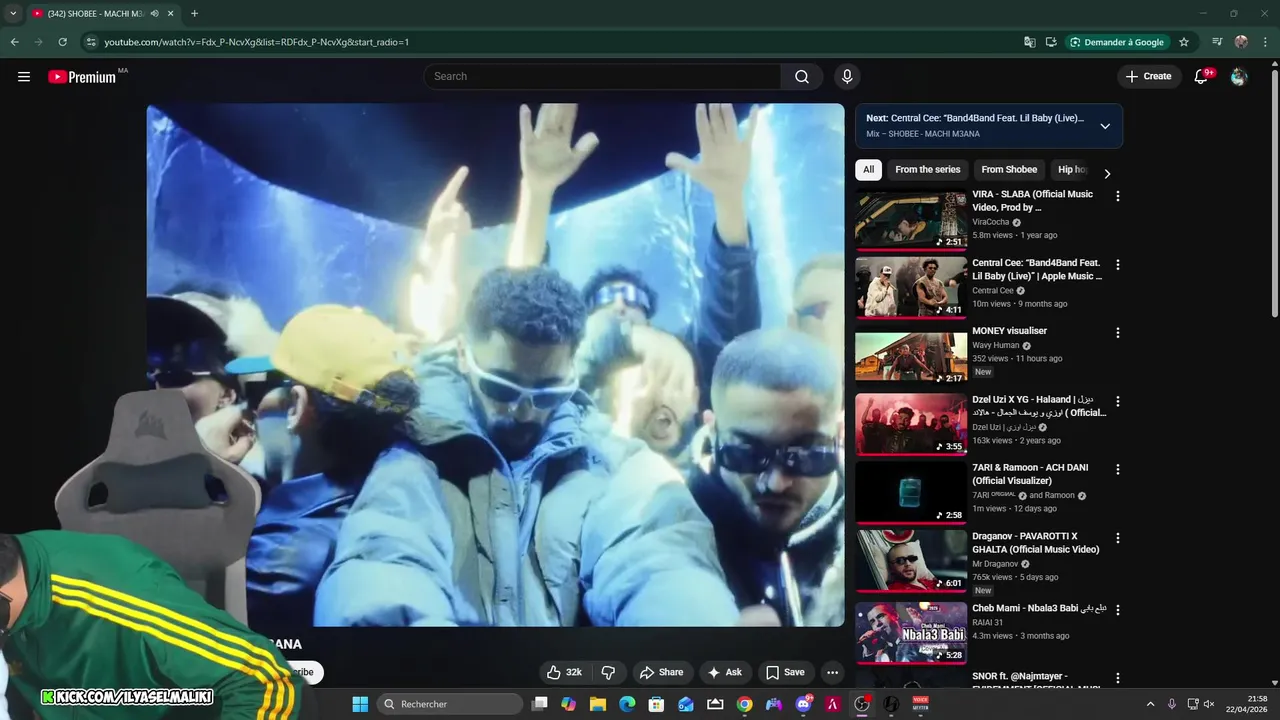Open options menu for Draganov PAVAROTTI video
Image resolution: width=1280 pixels, height=720 pixels.
(1118, 538)
